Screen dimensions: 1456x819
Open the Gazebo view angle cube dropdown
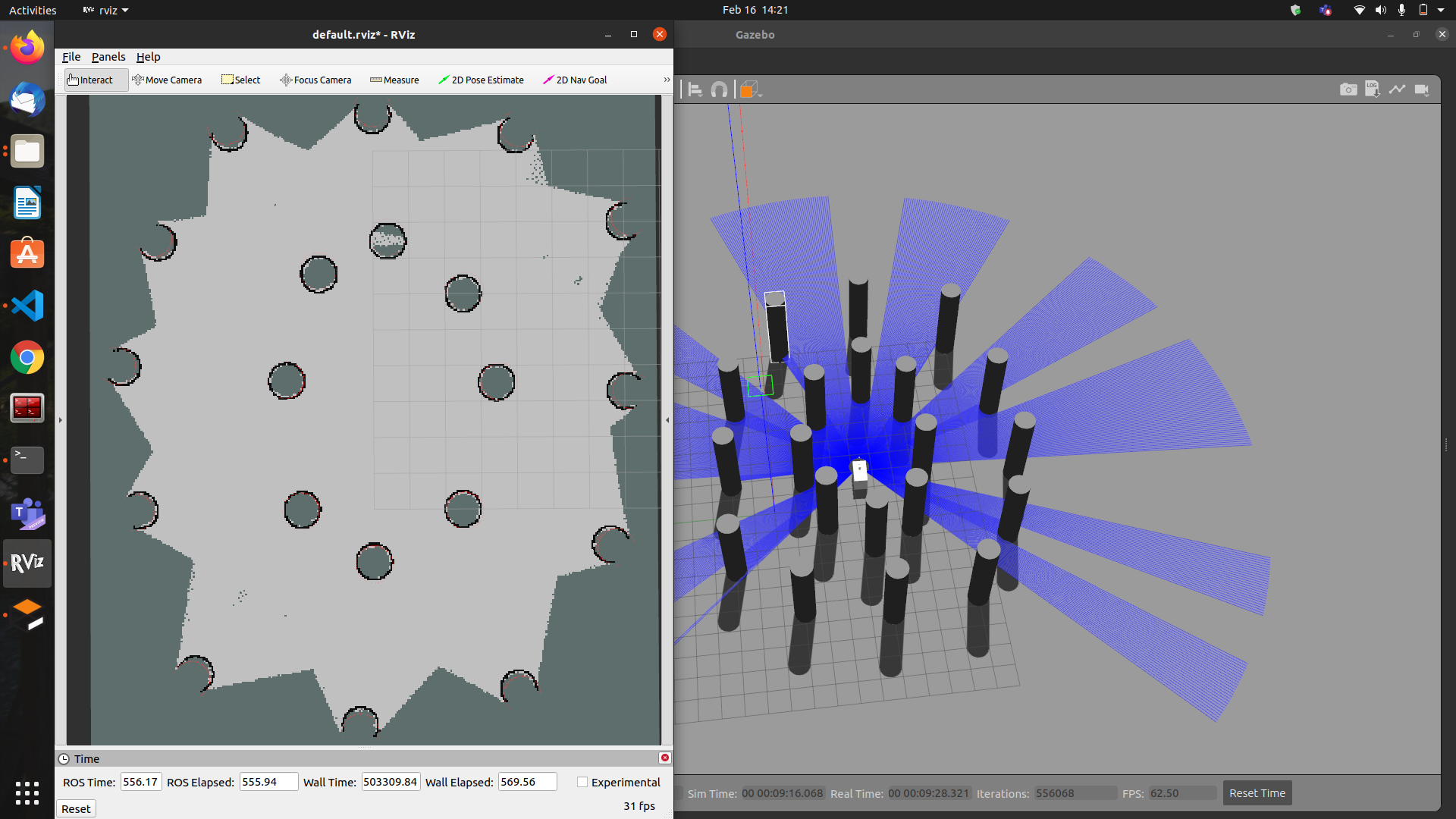coord(750,90)
